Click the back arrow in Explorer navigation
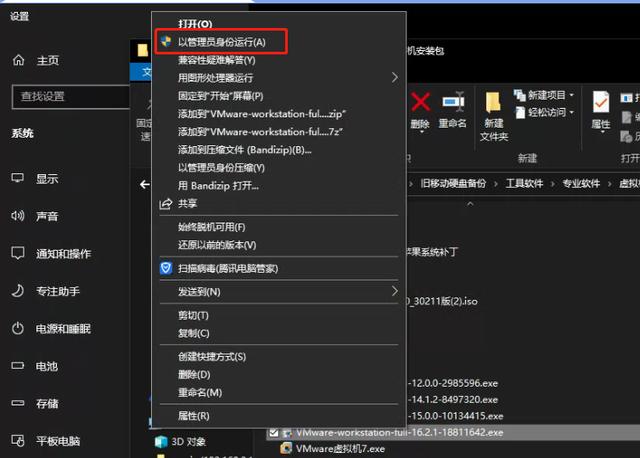This screenshot has height=458, width=640. (x=144, y=185)
